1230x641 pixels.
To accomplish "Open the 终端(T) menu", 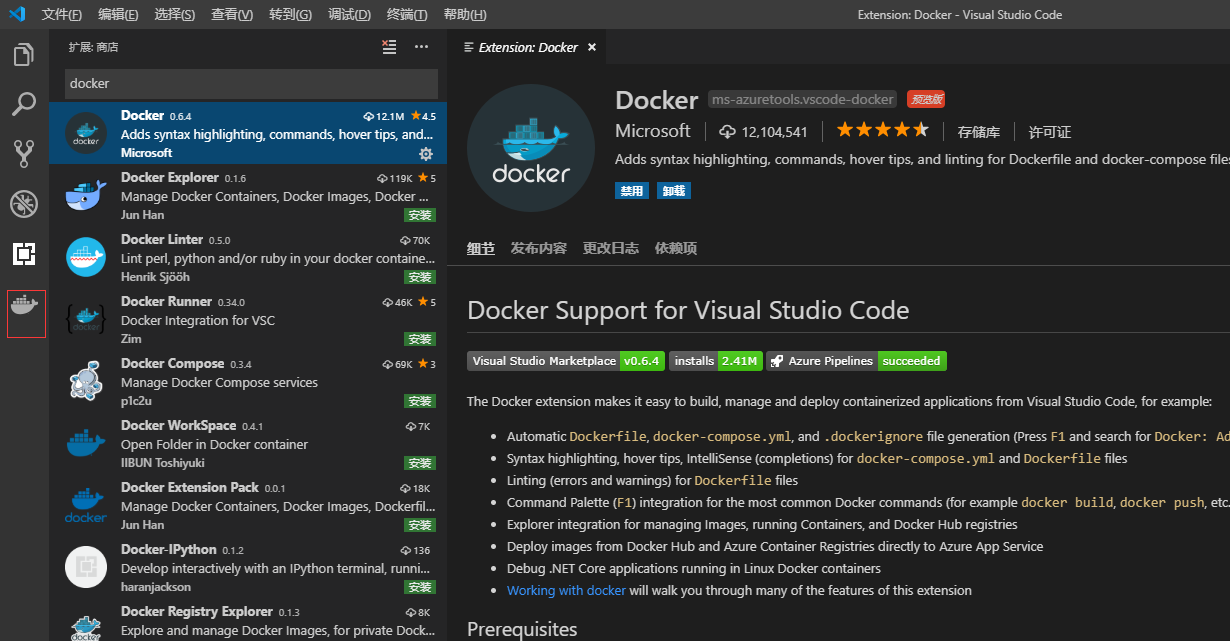I will pyautogui.click(x=407, y=14).
